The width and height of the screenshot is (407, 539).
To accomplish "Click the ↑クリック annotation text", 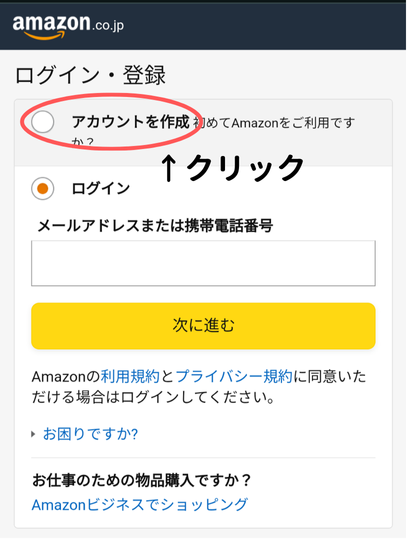I will [x=232, y=168].
